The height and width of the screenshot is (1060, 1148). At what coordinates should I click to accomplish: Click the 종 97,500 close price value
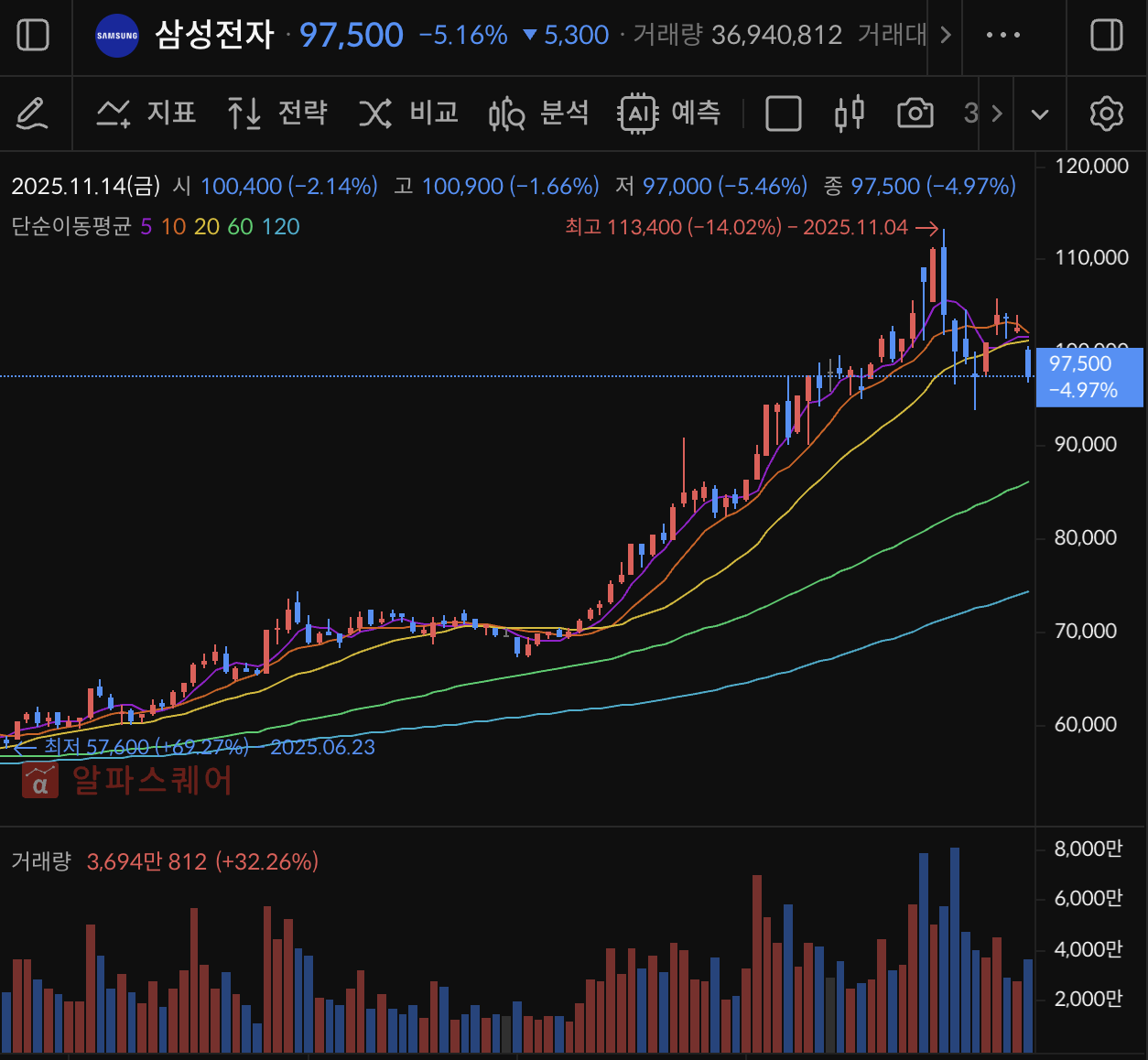pyautogui.click(x=920, y=186)
